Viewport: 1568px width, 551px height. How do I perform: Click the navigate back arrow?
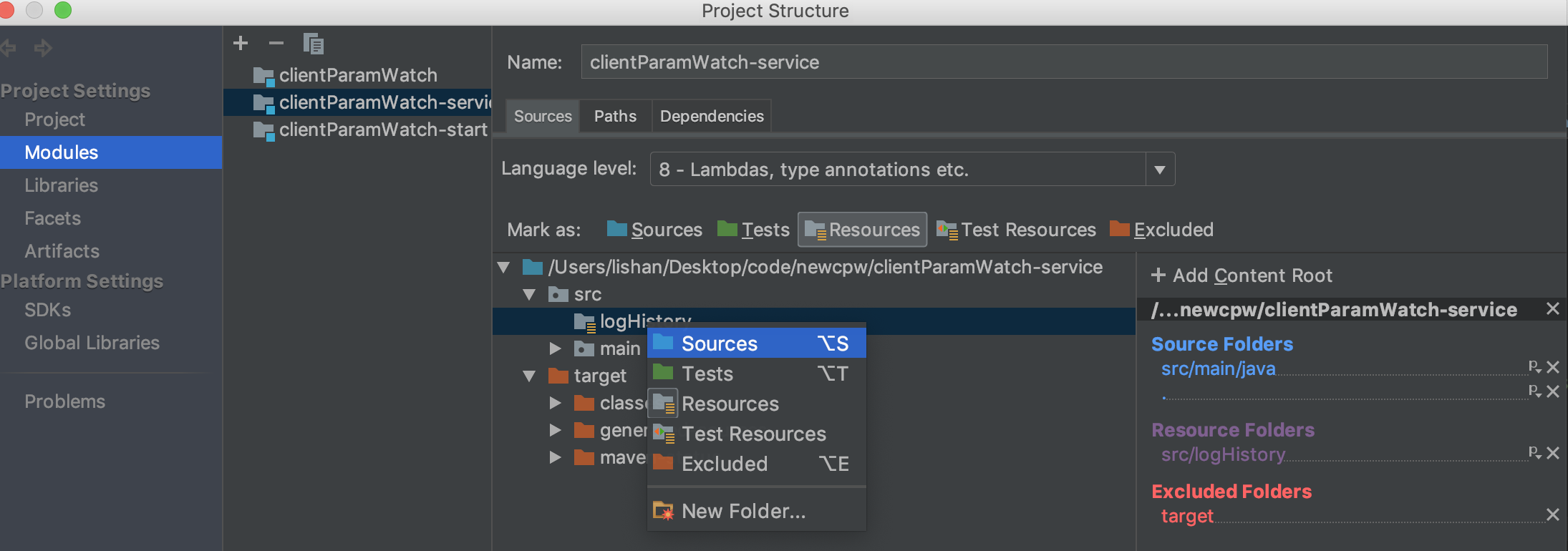[9, 48]
